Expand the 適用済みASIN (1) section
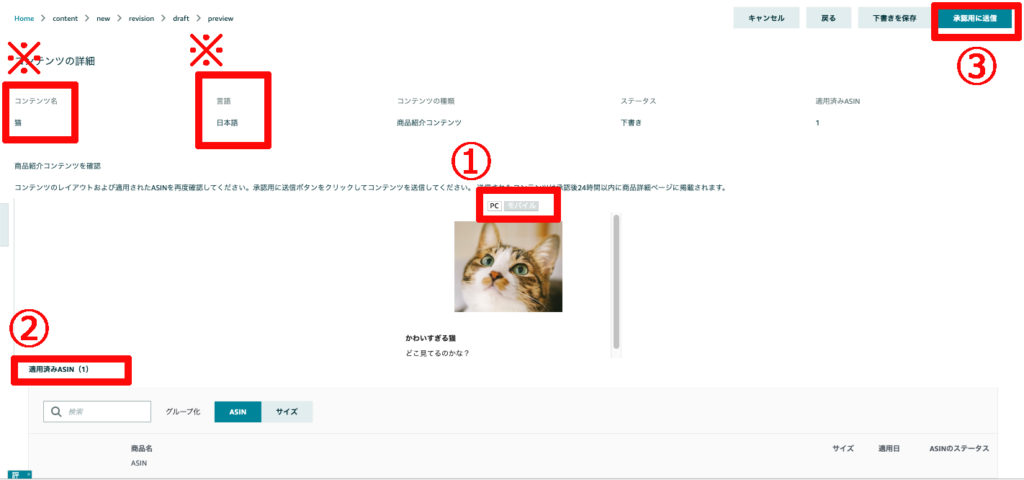Screen dimensions: 1024x480 pyautogui.click(x=59, y=370)
